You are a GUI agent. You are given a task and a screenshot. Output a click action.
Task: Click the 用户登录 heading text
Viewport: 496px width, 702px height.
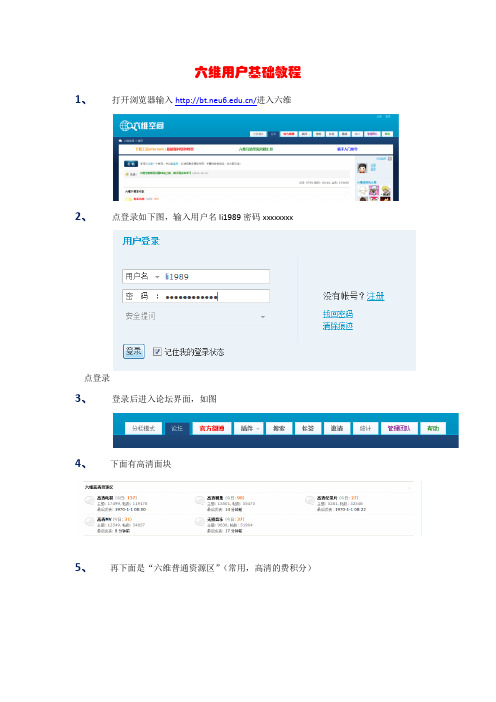pos(141,241)
